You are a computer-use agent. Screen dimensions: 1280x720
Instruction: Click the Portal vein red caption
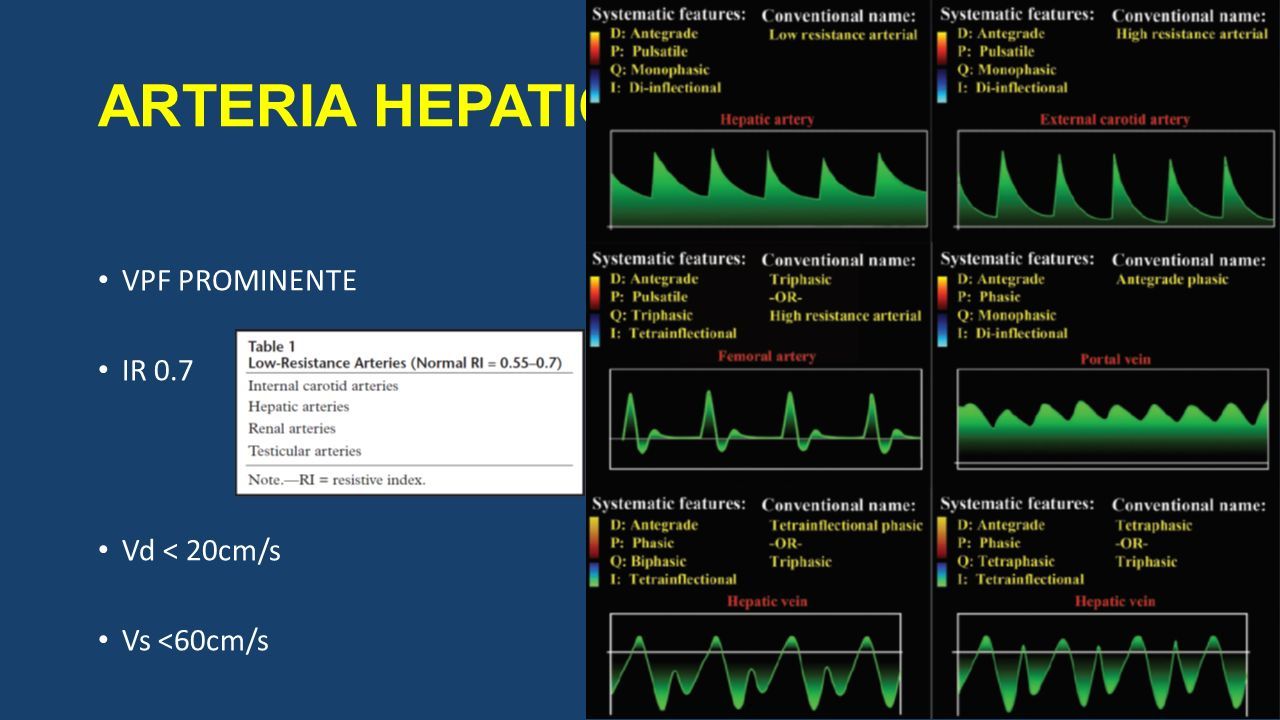pos(1114,359)
